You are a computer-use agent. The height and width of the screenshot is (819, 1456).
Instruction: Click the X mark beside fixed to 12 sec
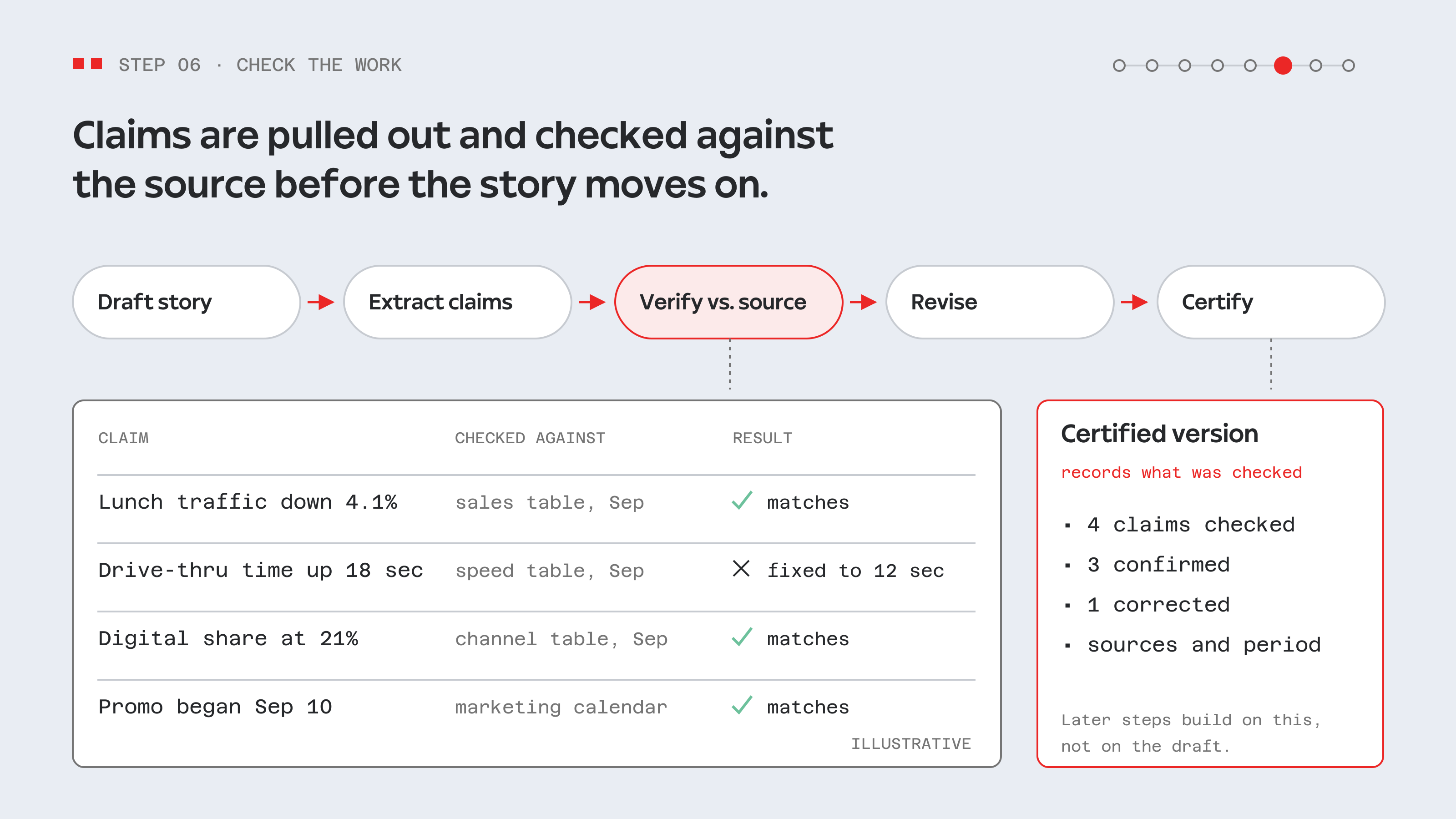pos(741,568)
